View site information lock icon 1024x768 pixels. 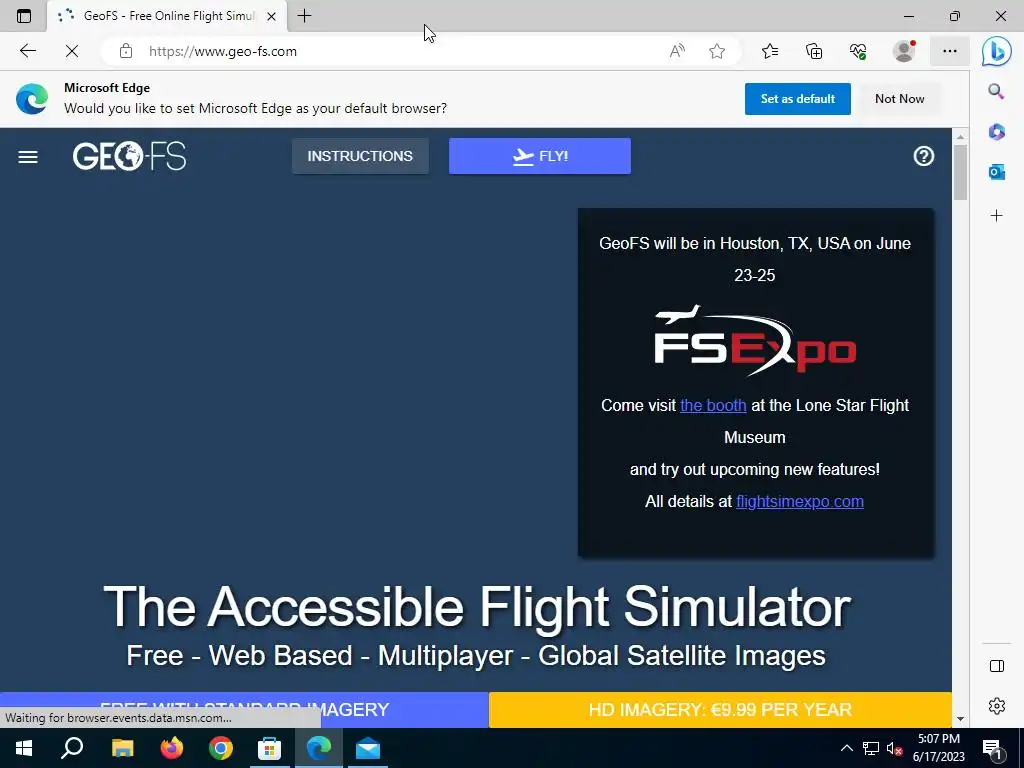click(126, 51)
